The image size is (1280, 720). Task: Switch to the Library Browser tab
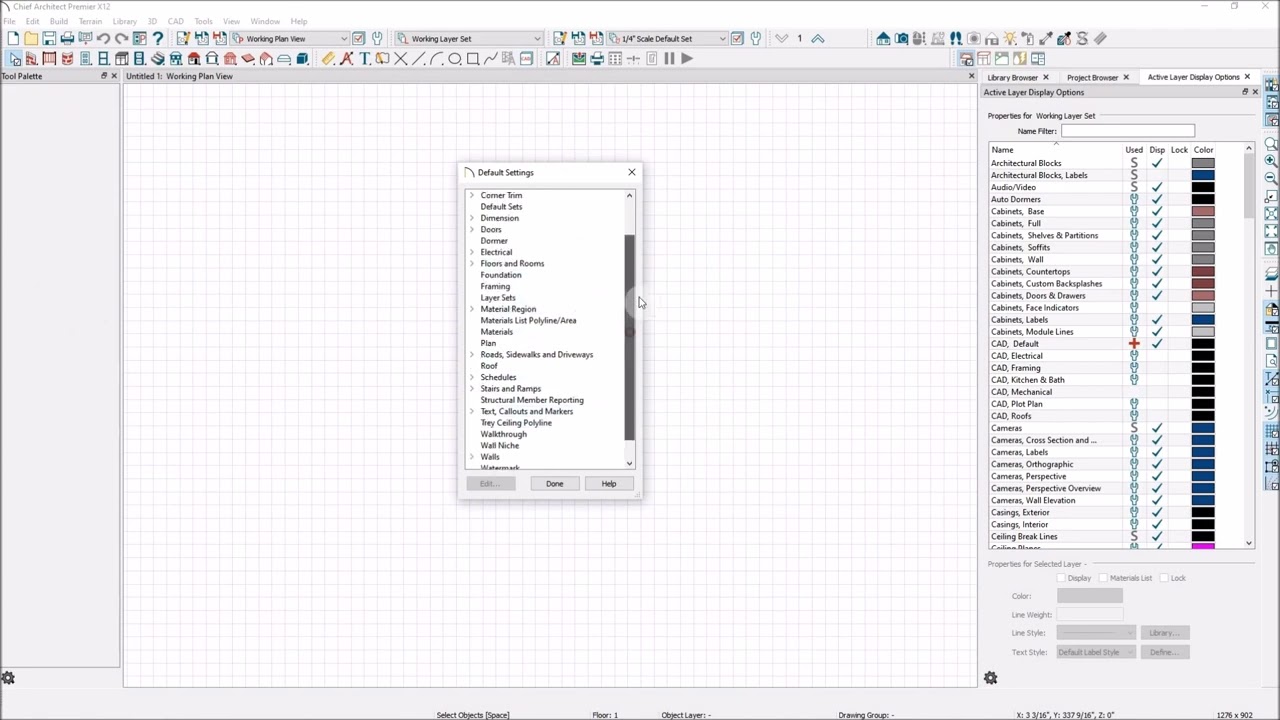pos(1012,77)
